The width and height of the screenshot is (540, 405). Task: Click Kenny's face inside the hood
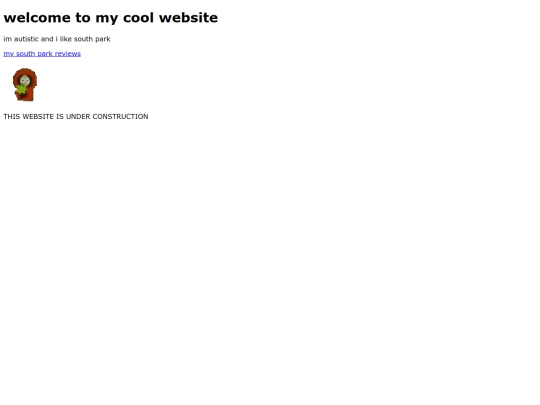25,81
